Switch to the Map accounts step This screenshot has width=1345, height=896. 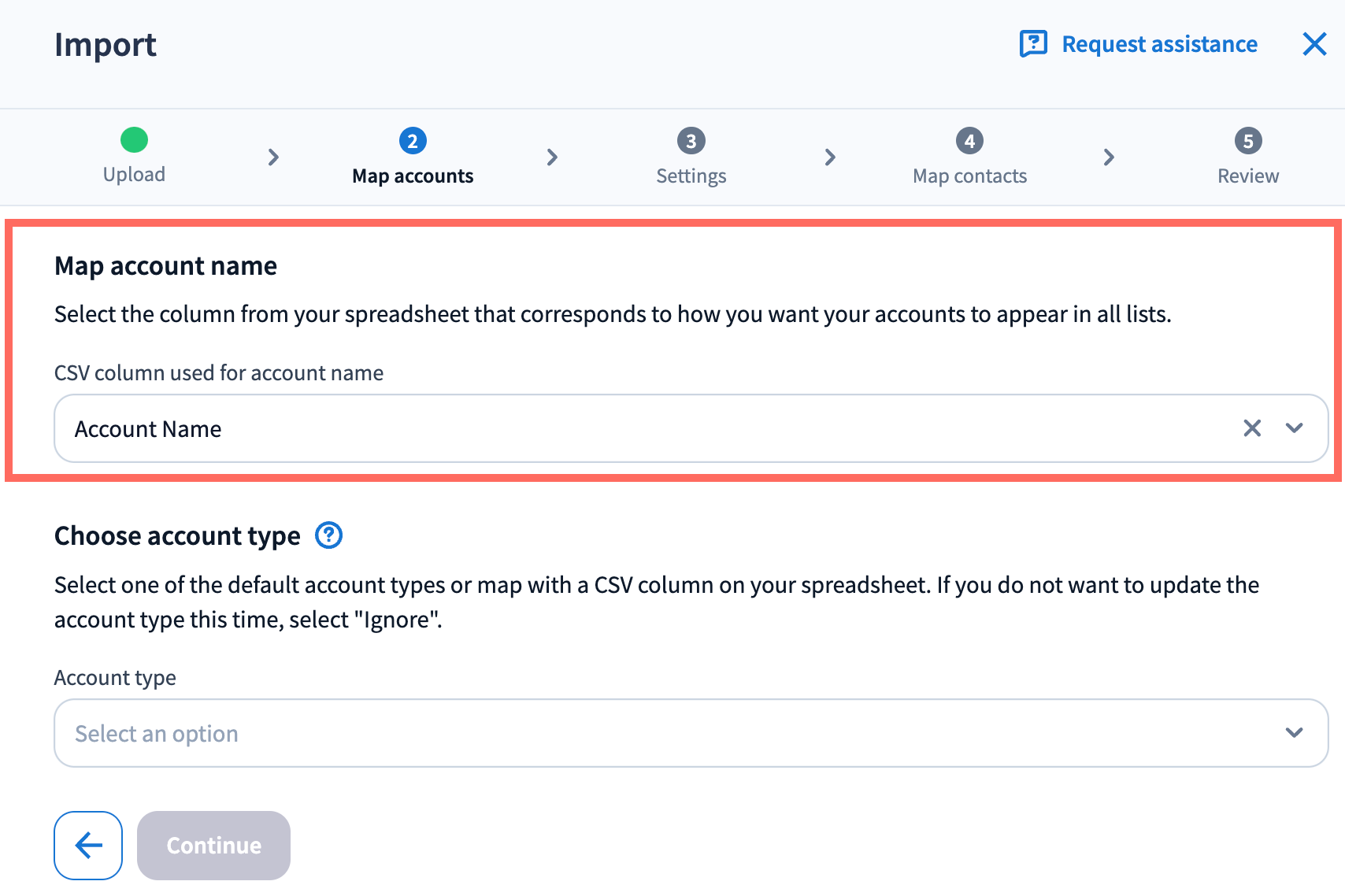pyautogui.click(x=413, y=176)
